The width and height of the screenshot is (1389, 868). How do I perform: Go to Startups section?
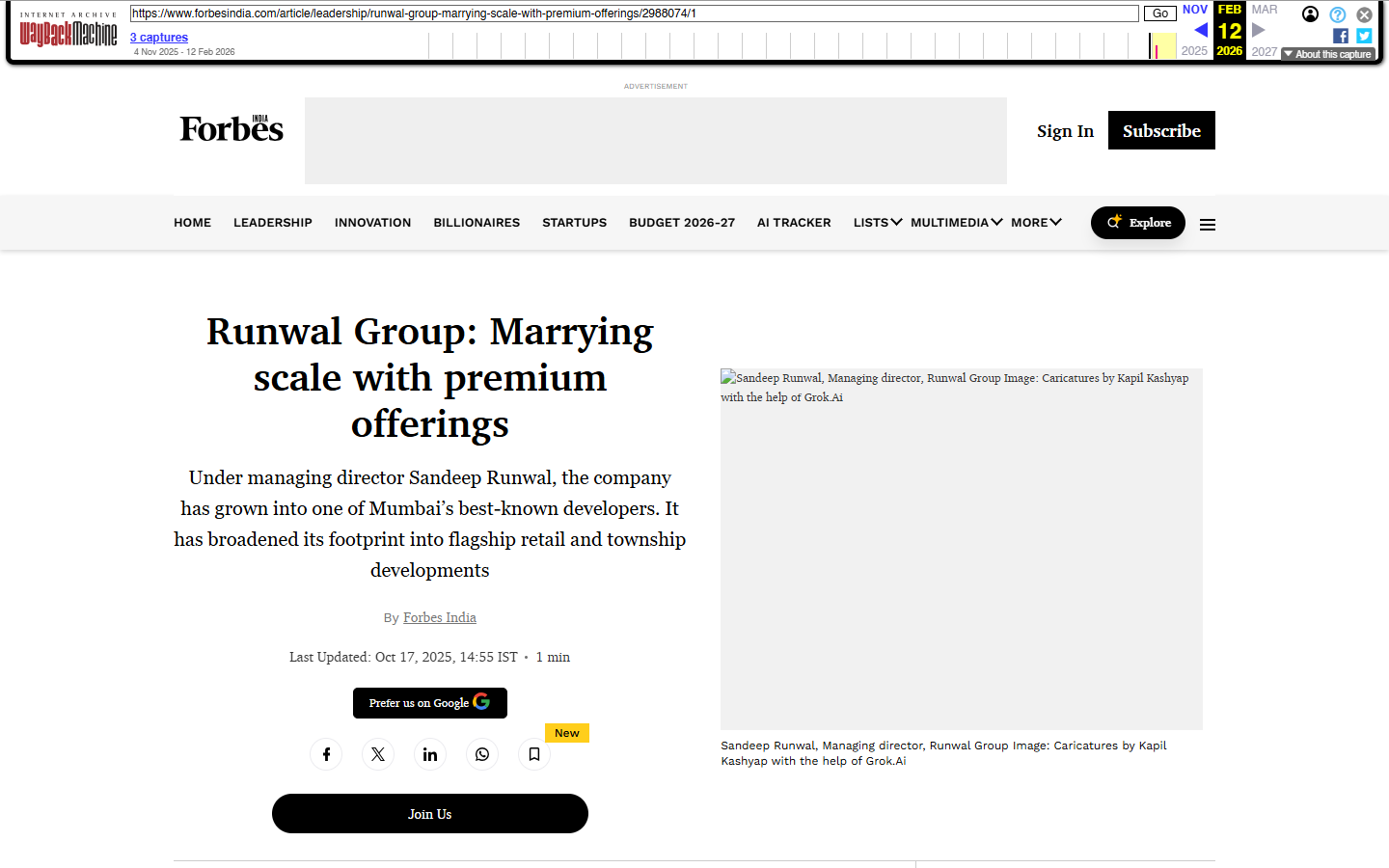pos(574,223)
